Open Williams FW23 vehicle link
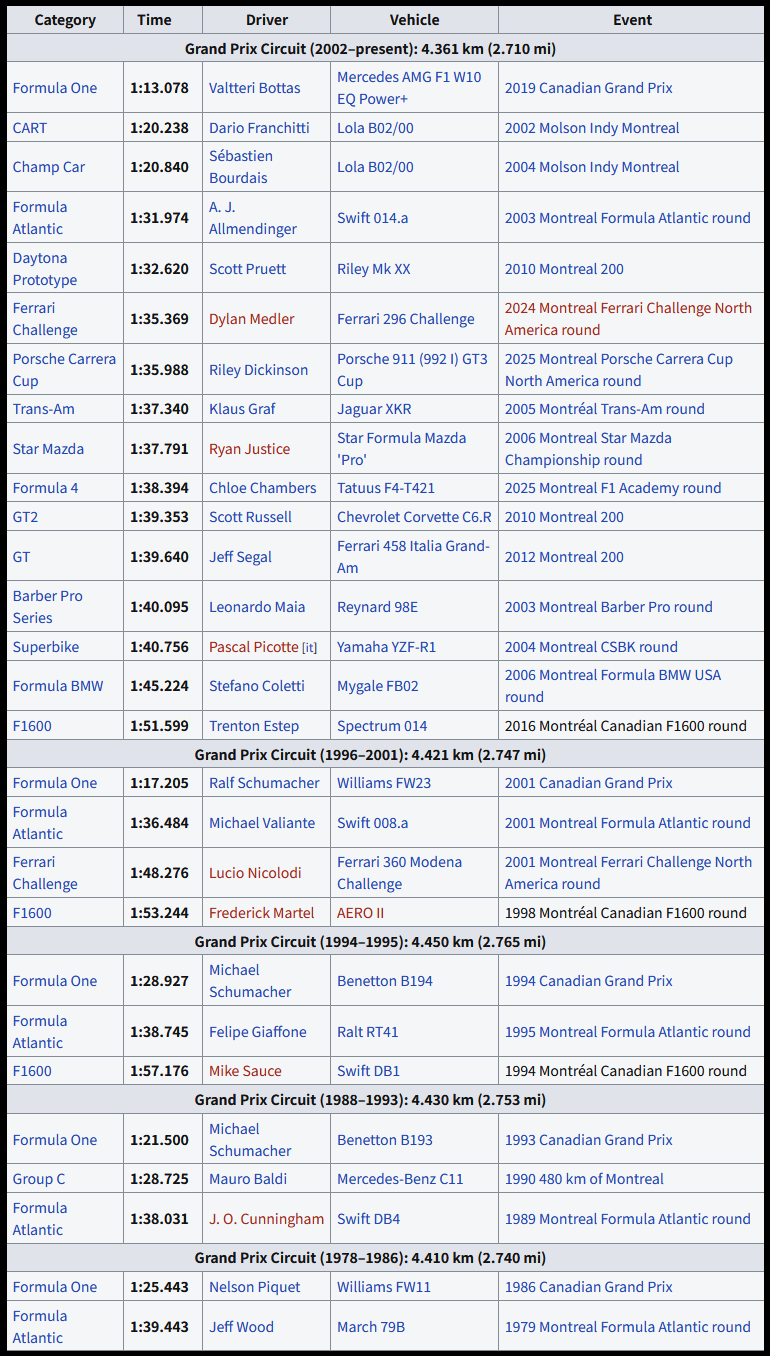The height and width of the screenshot is (1356, 770). coord(384,783)
